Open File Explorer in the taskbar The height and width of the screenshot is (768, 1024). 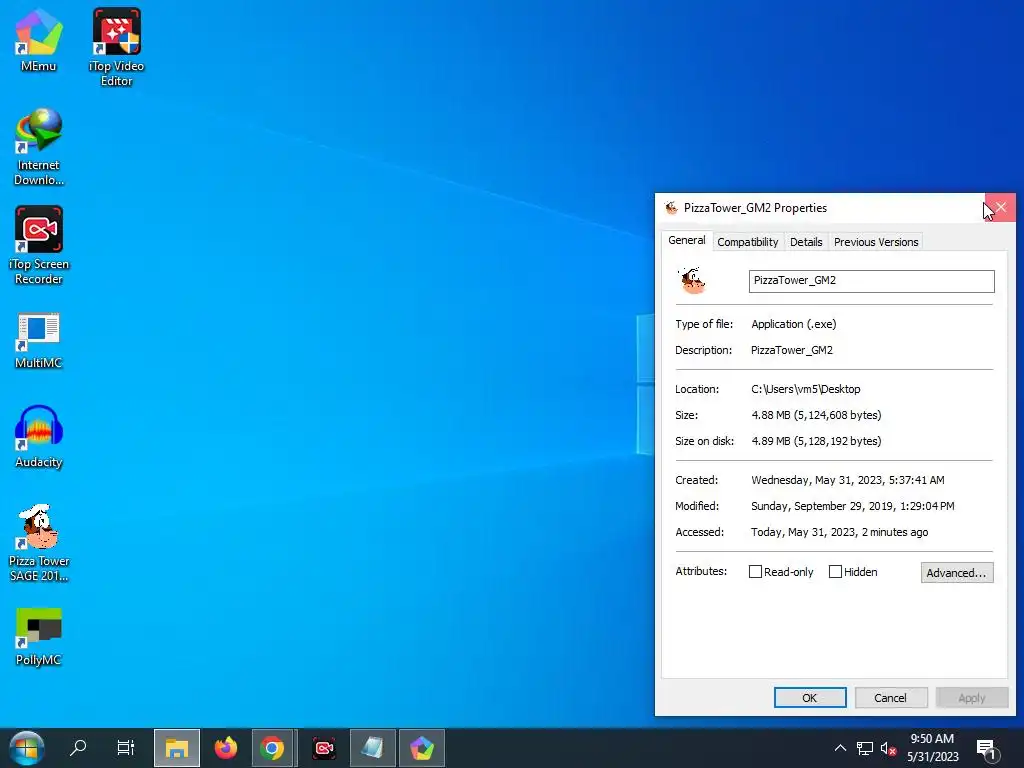tap(176, 748)
